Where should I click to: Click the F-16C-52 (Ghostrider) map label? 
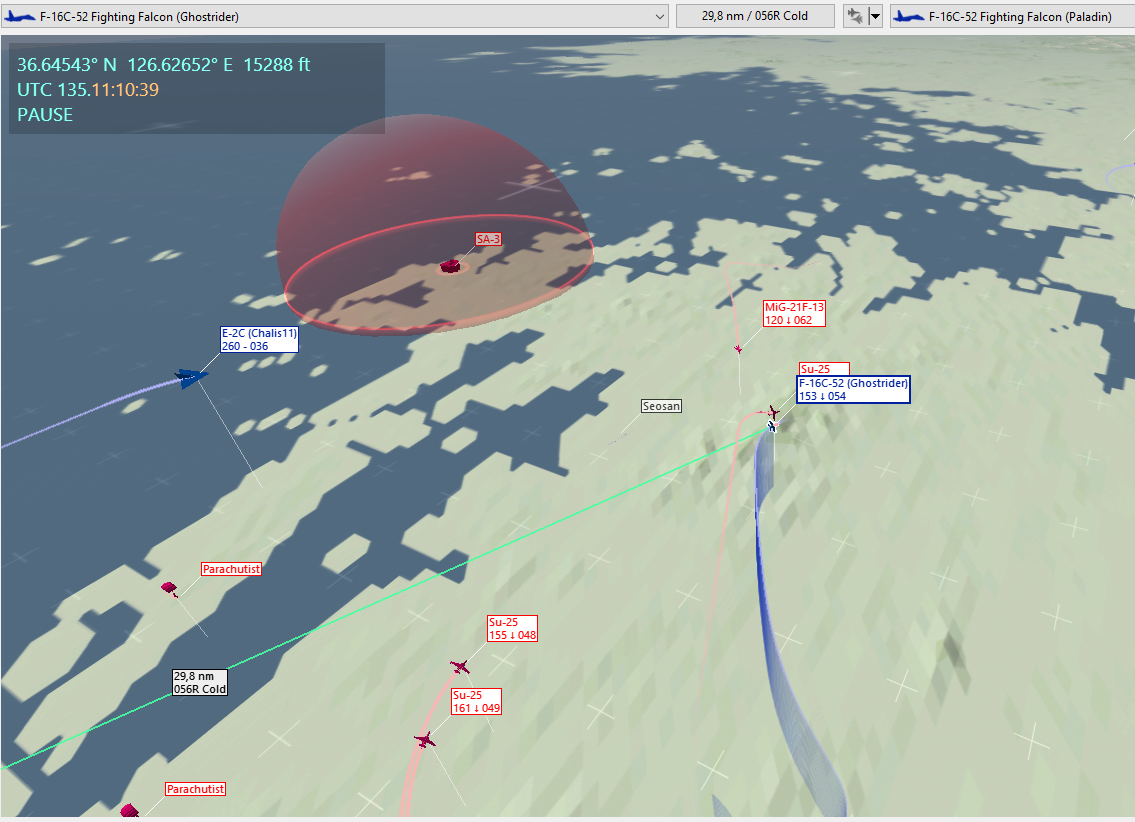853,389
